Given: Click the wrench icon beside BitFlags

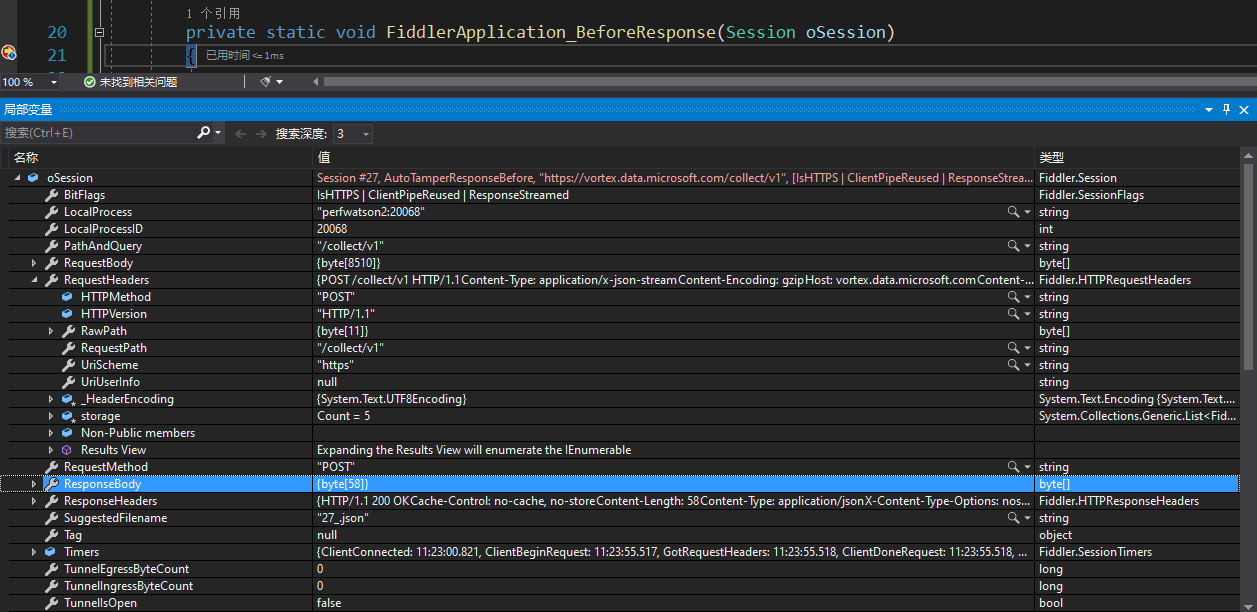Looking at the screenshot, I should pos(51,195).
